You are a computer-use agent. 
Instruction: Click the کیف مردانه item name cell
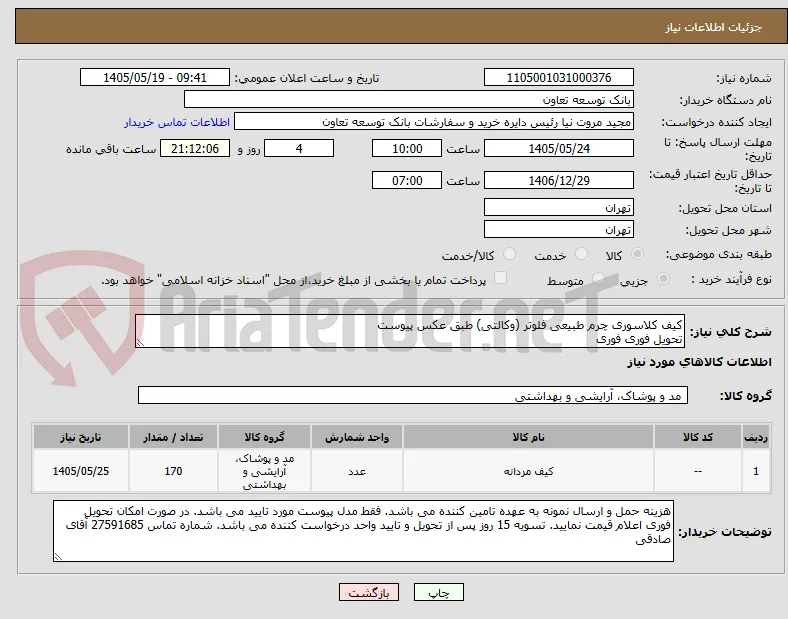[x=528, y=471]
